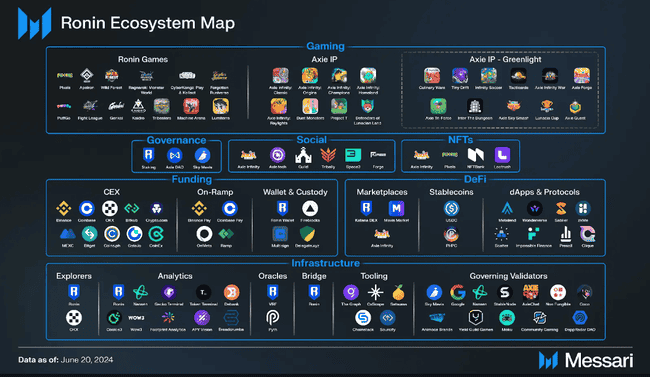Click the Binance icon under CEX

point(64,208)
